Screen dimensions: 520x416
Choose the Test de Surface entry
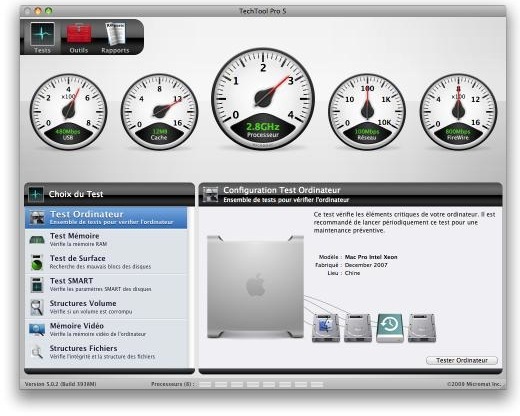pos(107,262)
